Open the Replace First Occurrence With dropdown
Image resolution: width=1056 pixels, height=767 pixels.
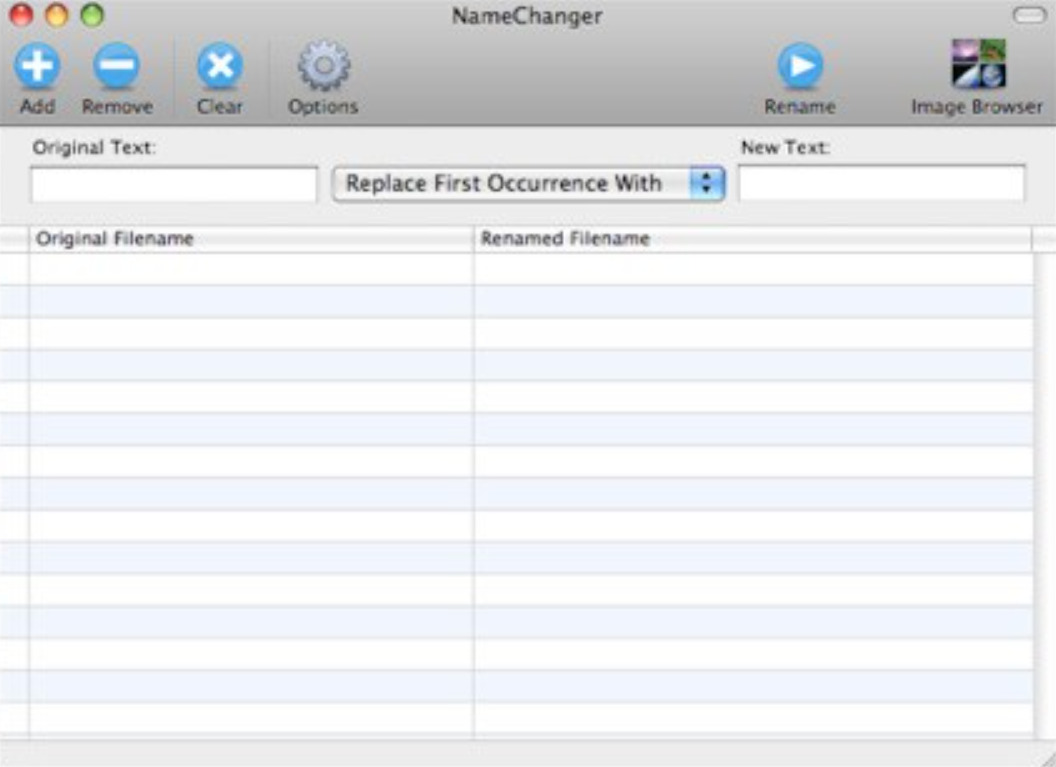click(528, 184)
